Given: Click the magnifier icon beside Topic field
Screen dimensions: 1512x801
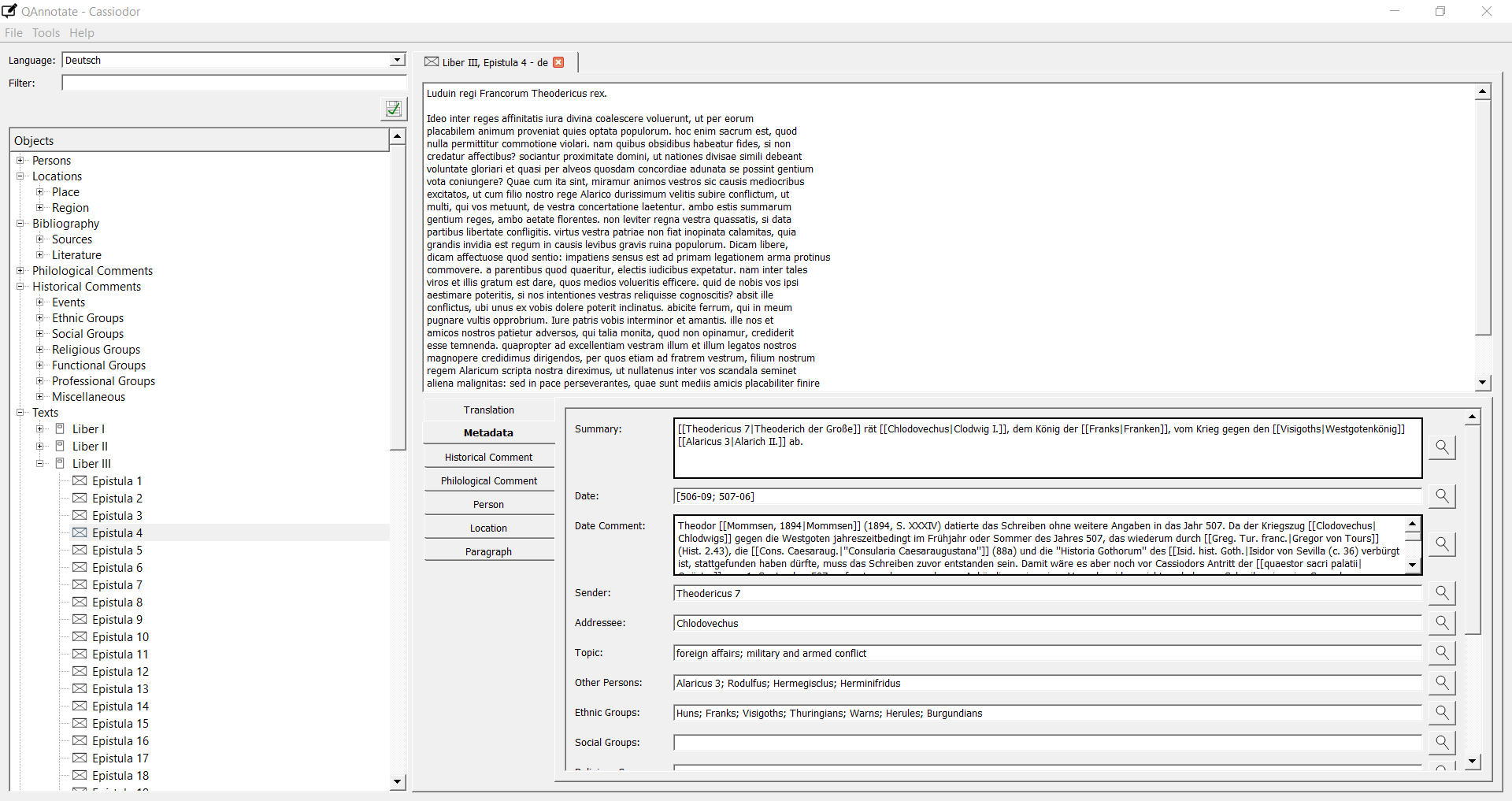Looking at the screenshot, I should pos(1442,653).
